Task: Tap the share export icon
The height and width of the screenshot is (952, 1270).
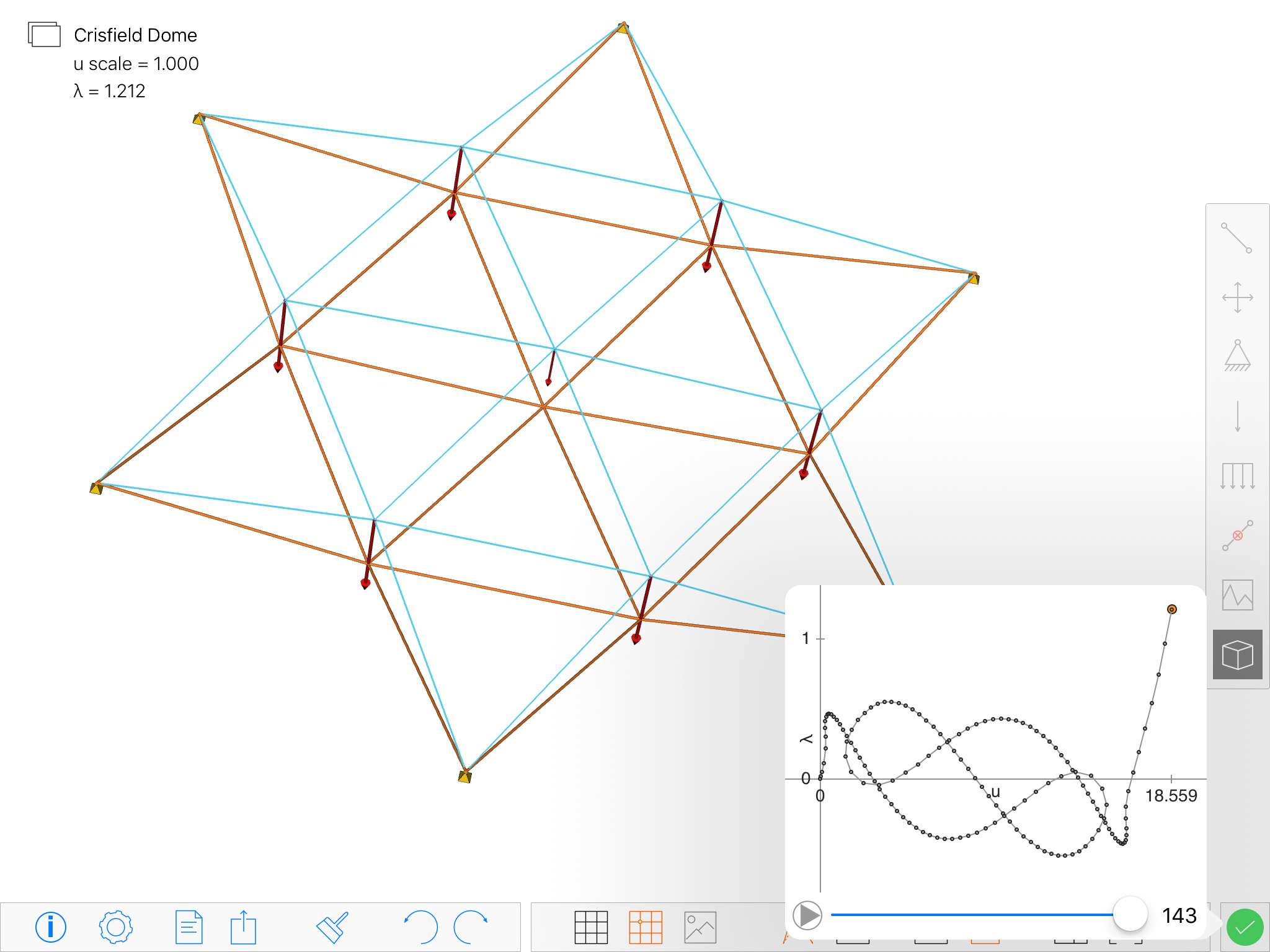Action: pyautogui.click(x=243, y=927)
